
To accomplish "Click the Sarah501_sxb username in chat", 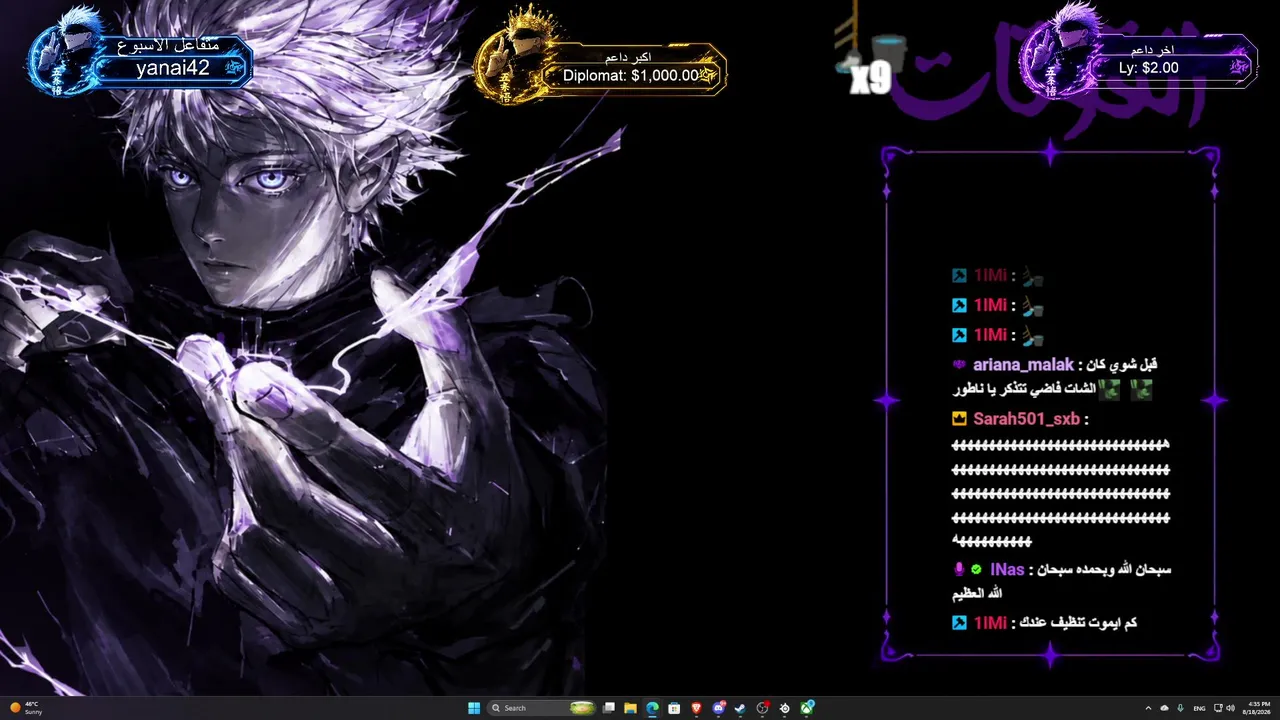I will pyautogui.click(x=1026, y=419).
